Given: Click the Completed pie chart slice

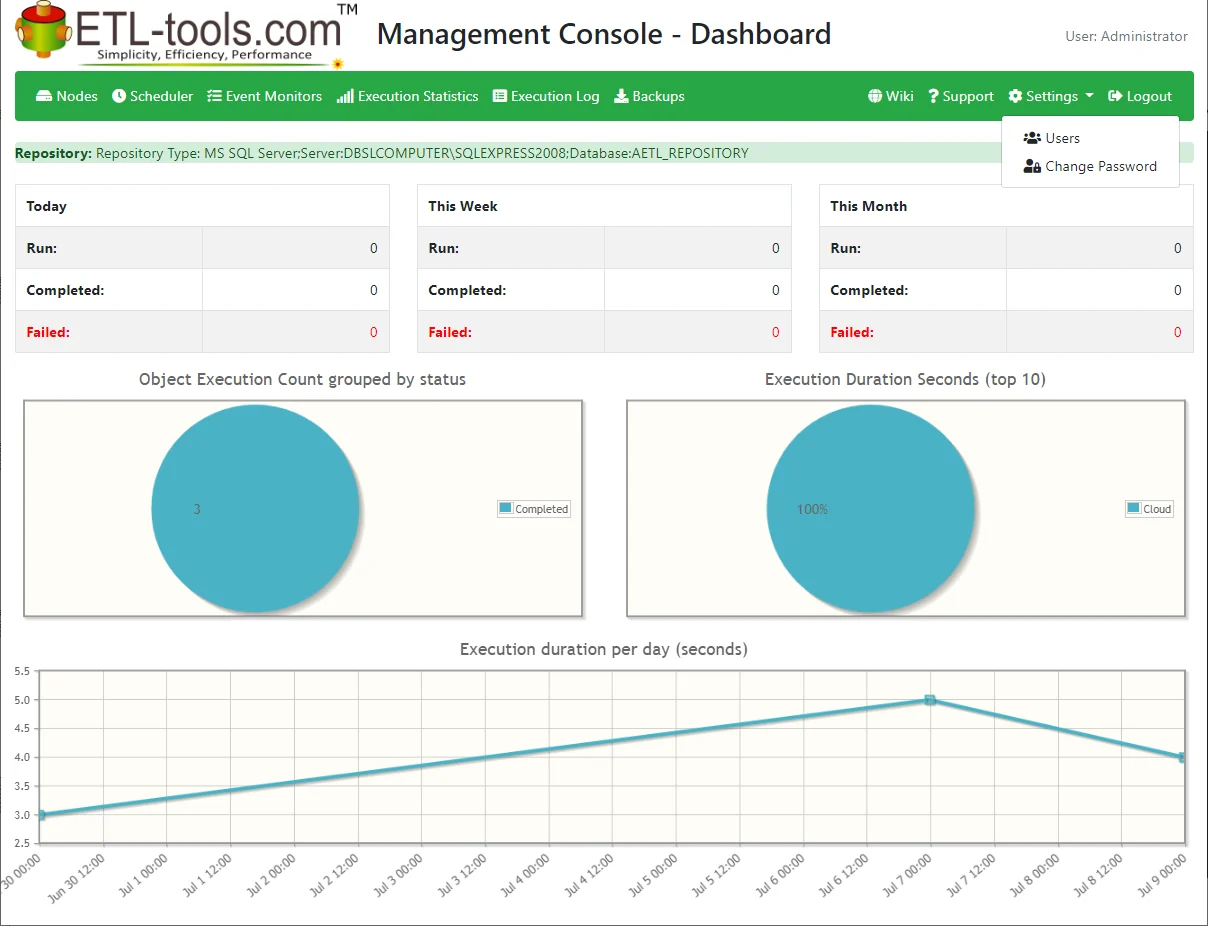Looking at the screenshot, I should coord(256,508).
